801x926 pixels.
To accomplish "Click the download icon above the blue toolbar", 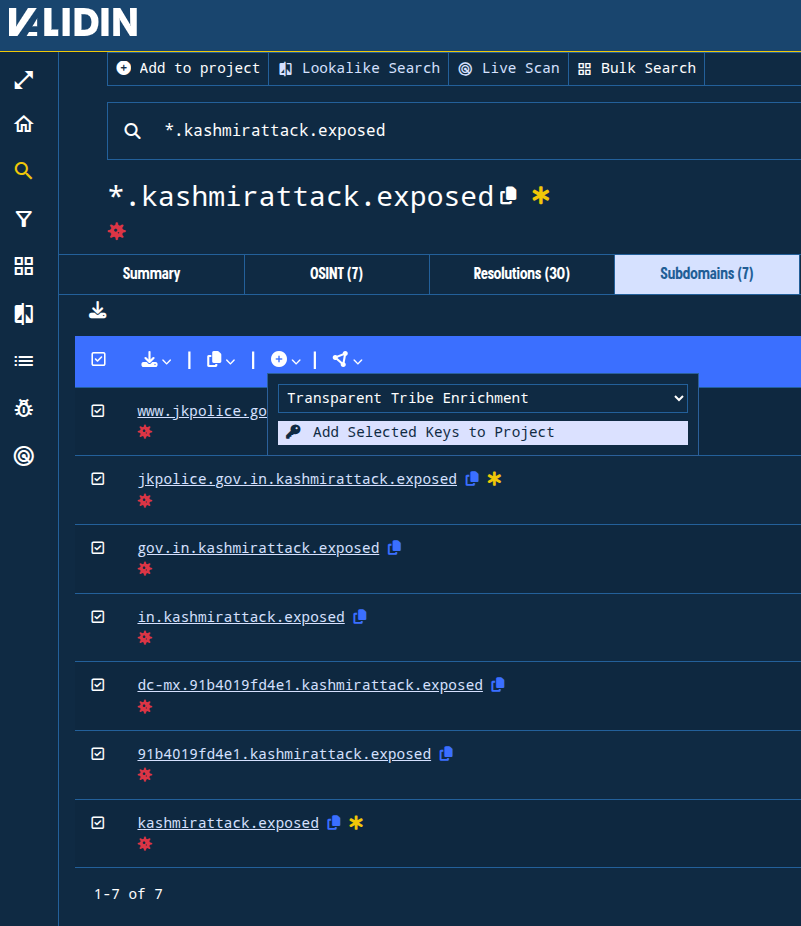I will tap(97, 310).
